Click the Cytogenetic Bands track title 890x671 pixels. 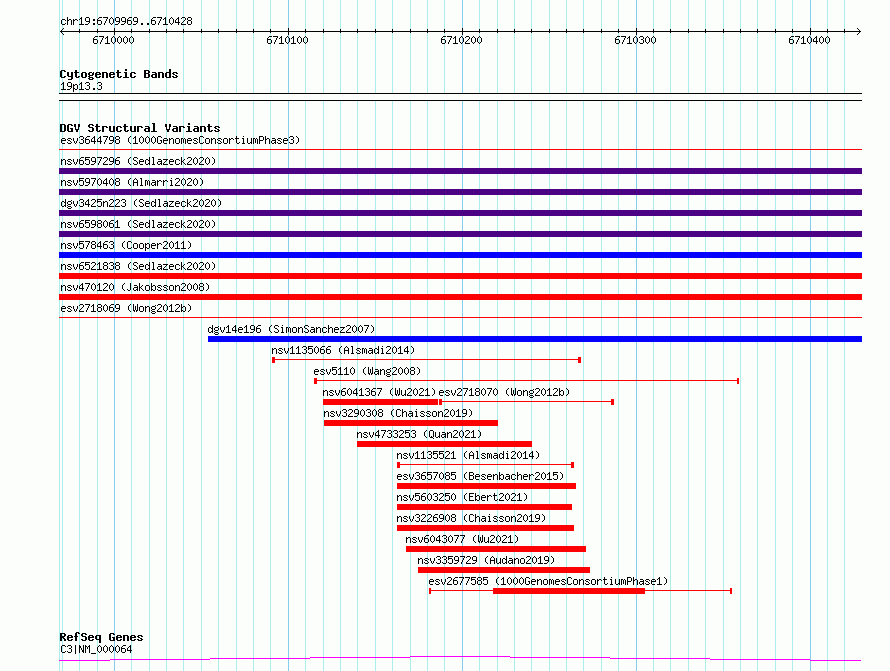[x=119, y=74]
